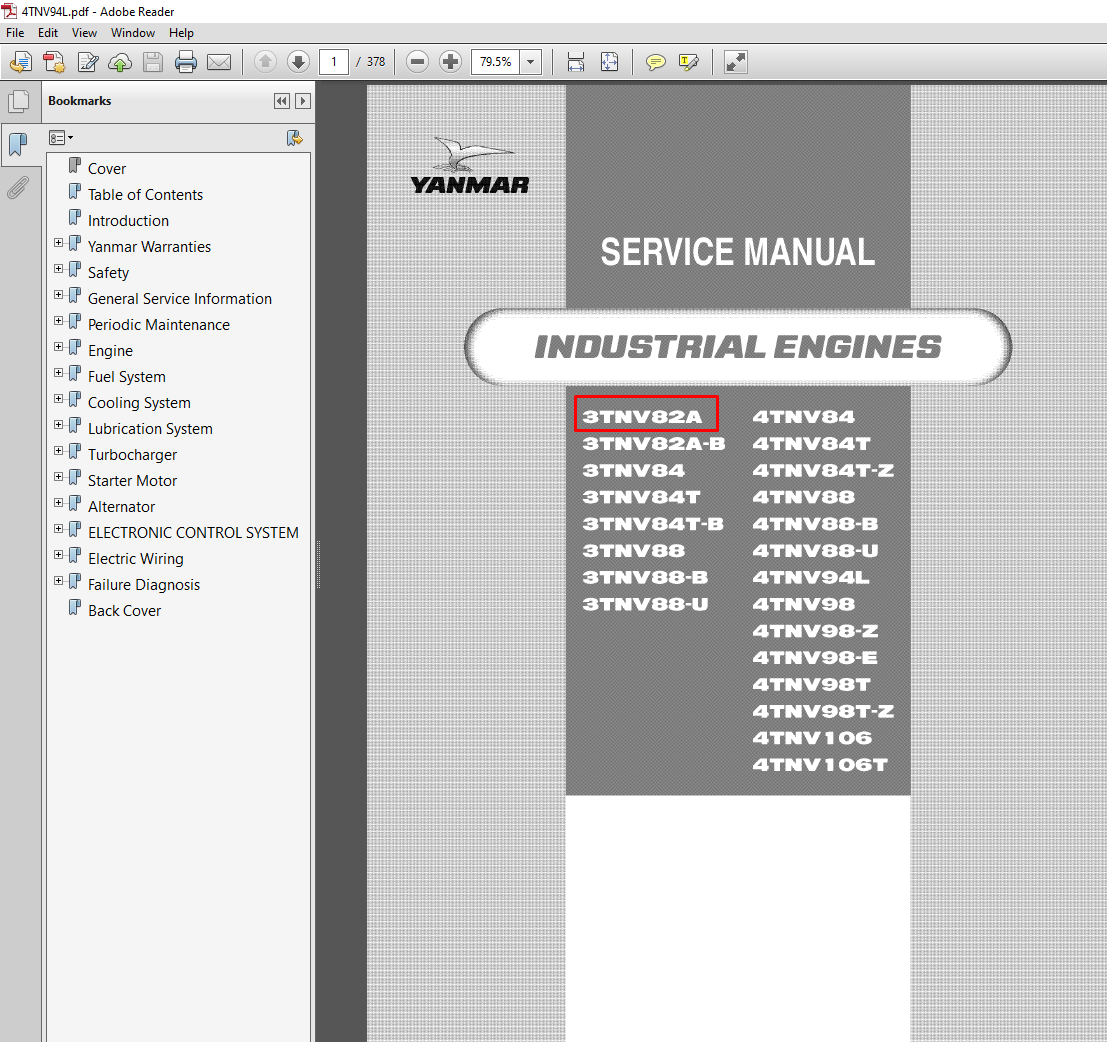
Task: Select the Engine bookmark label
Action: coord(110,351)
